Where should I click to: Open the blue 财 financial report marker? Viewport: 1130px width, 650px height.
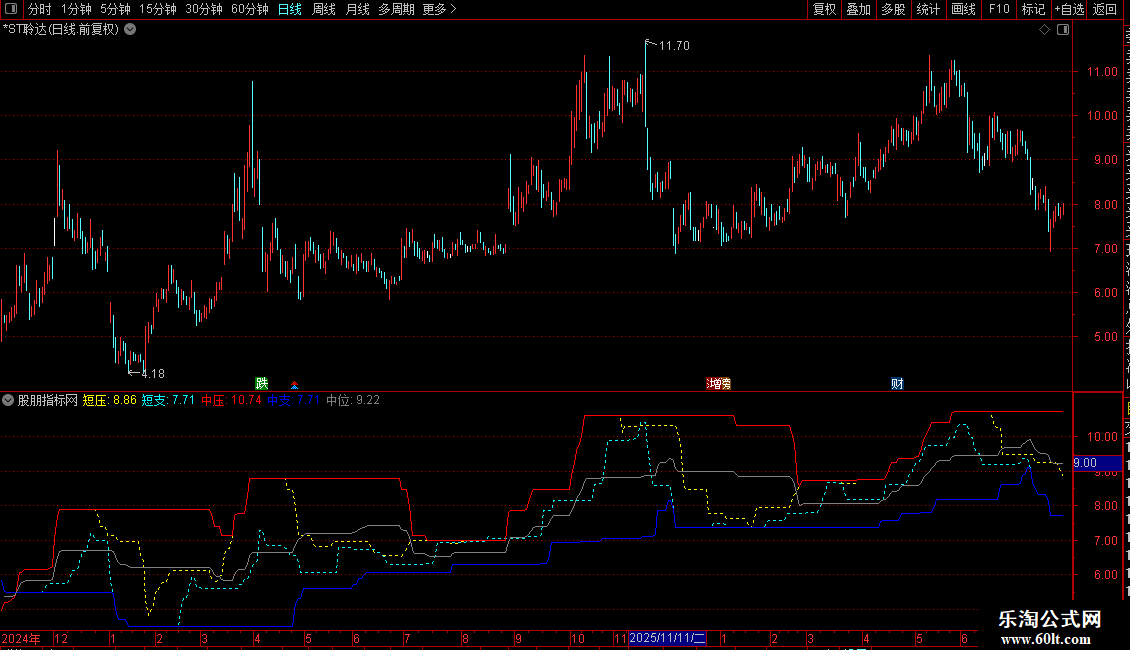(x=897, y=383)
